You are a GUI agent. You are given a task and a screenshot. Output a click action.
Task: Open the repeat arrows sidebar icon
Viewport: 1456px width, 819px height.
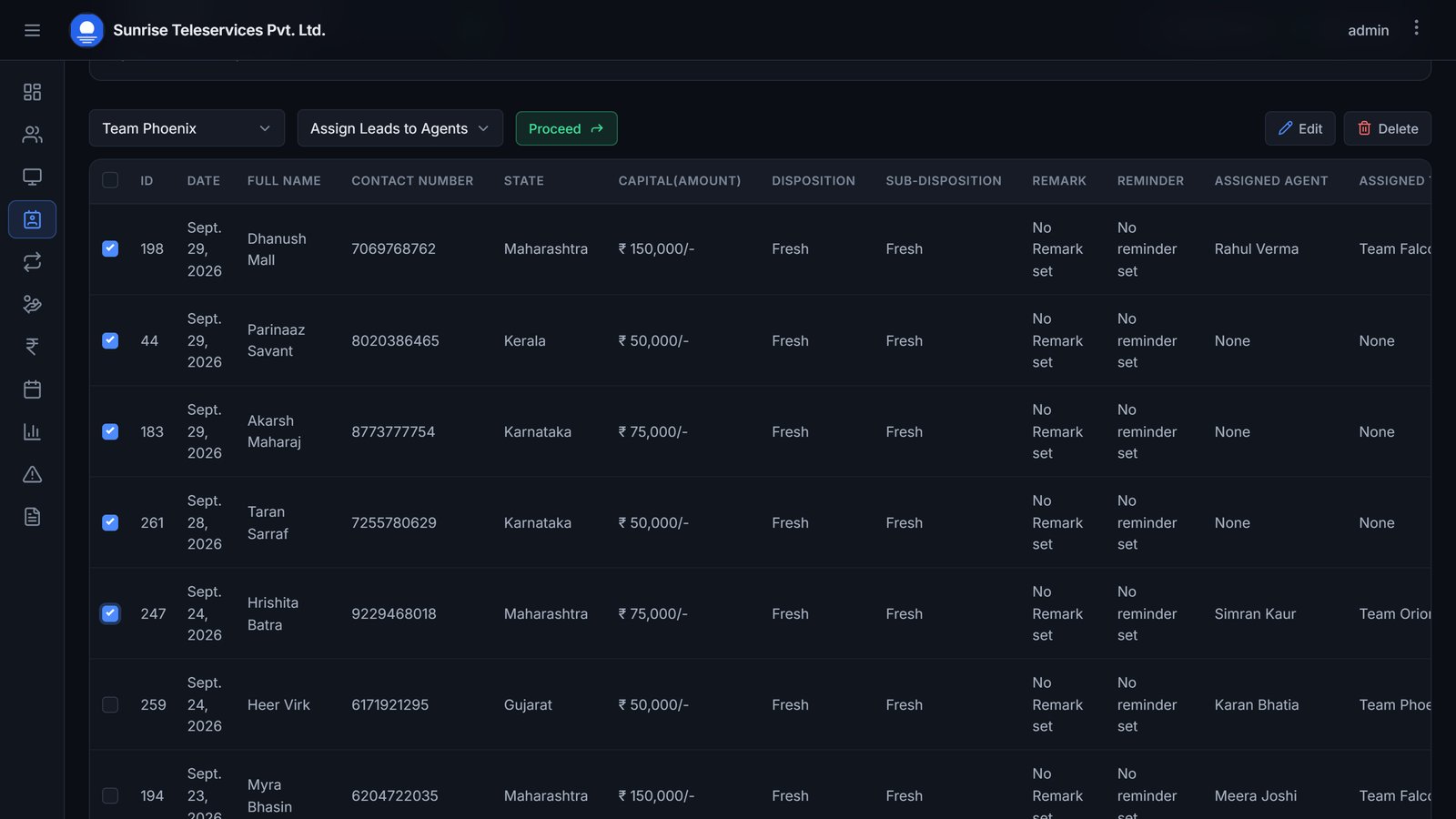pos(32,262)
